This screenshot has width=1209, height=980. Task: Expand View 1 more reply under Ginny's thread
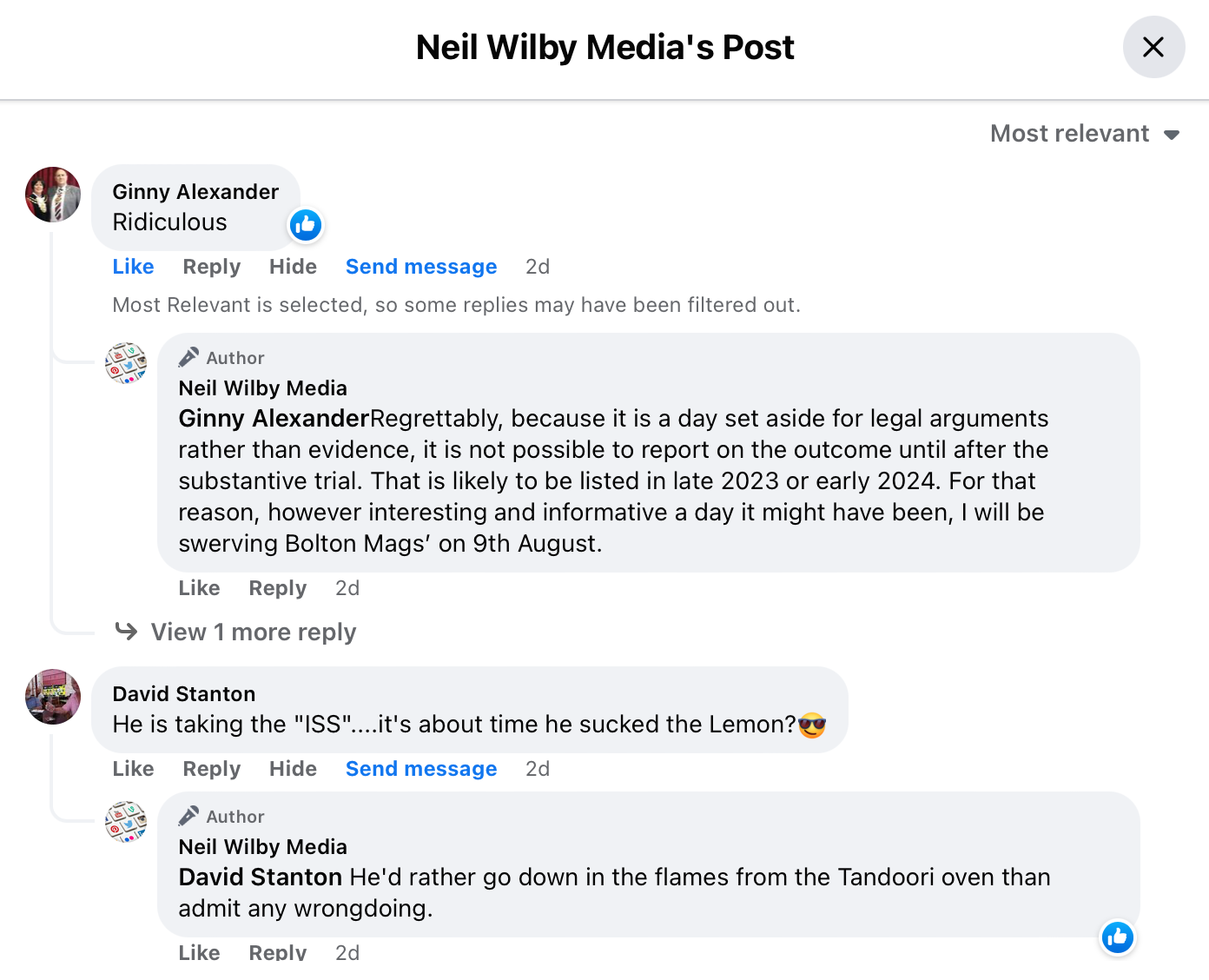[x=253, y=632]
